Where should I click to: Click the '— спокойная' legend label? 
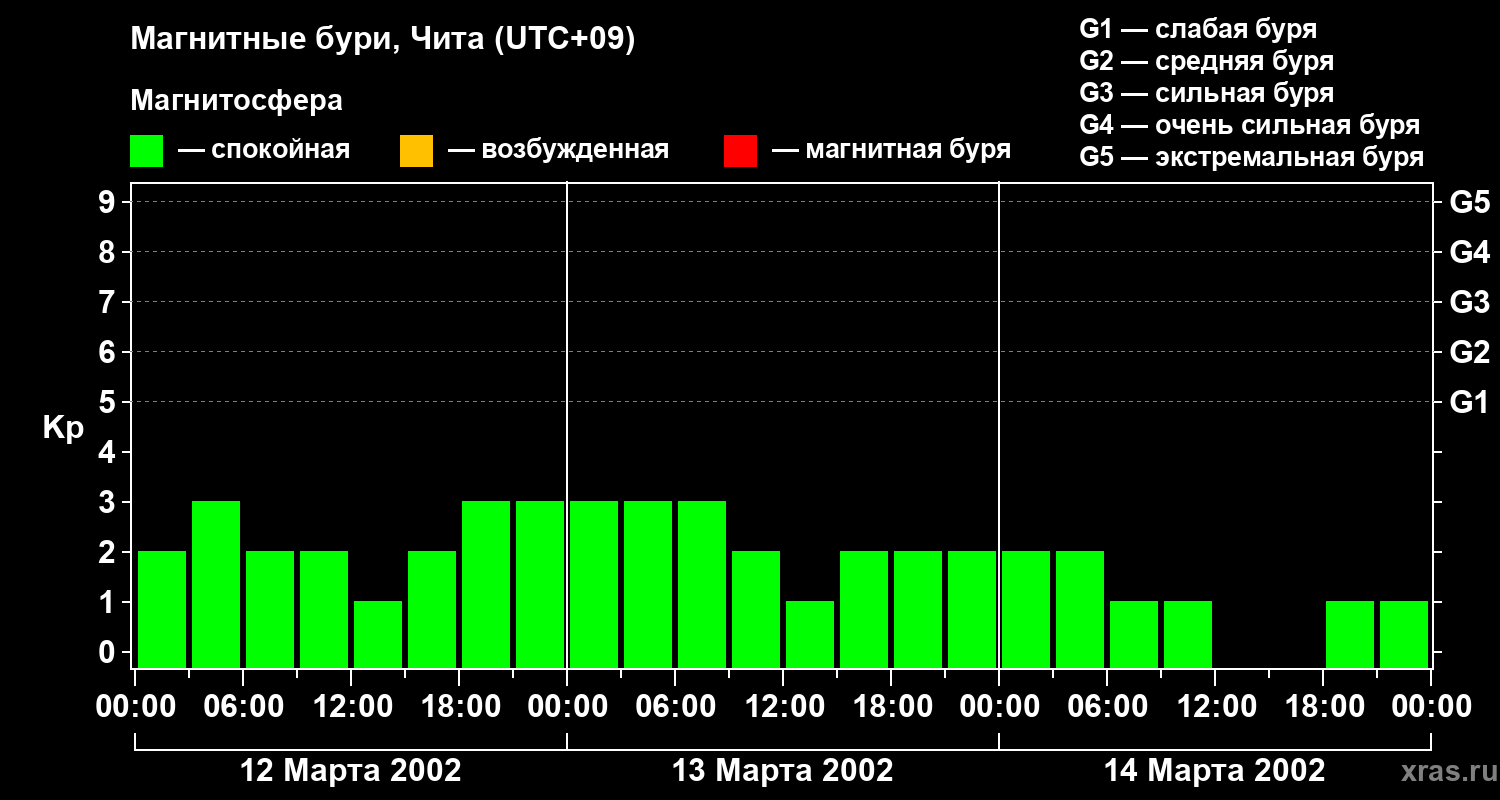tap(264, 151)
